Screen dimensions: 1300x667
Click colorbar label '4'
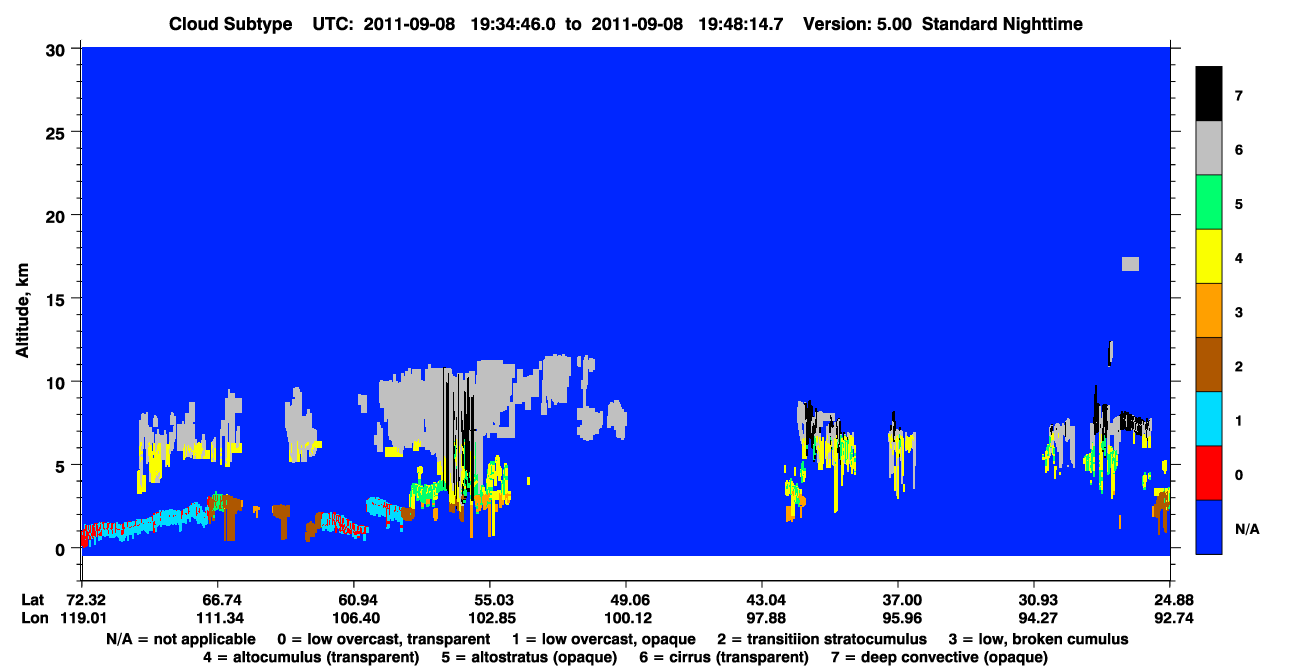pos(1239,258)
